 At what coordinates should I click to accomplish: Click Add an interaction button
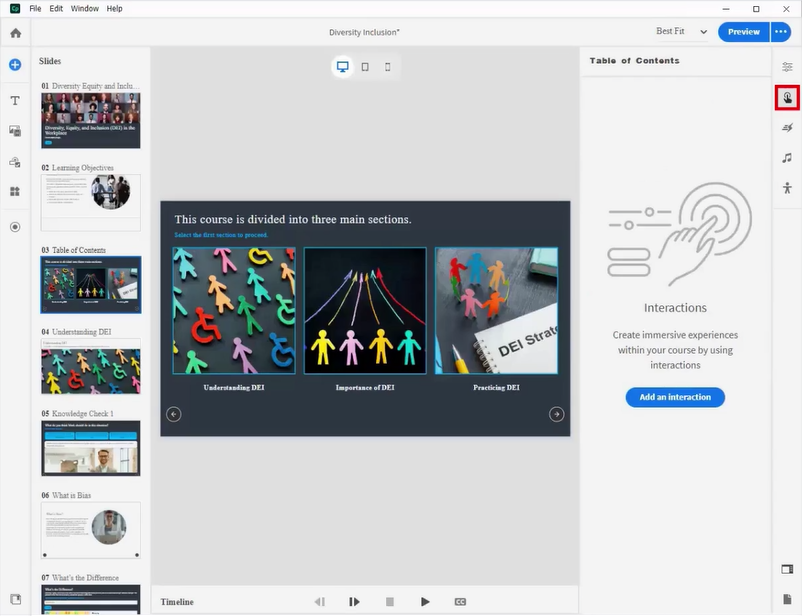pyautogui.click(x=675, y=398)
